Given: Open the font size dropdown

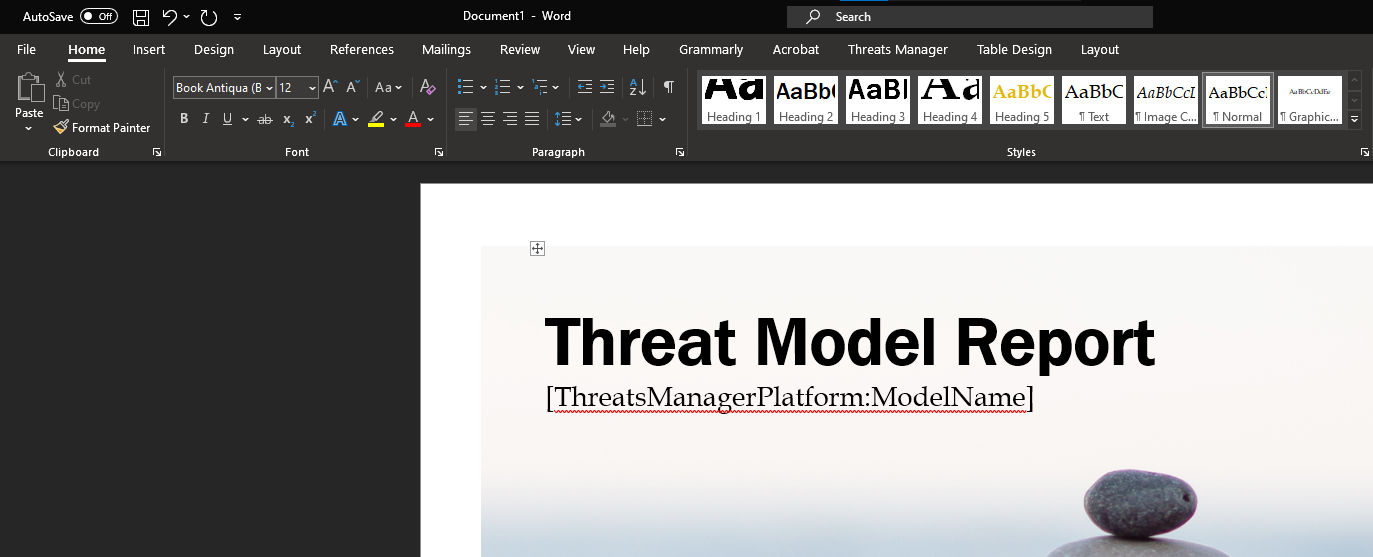Looking at the screenshot, I should (312, 88).
